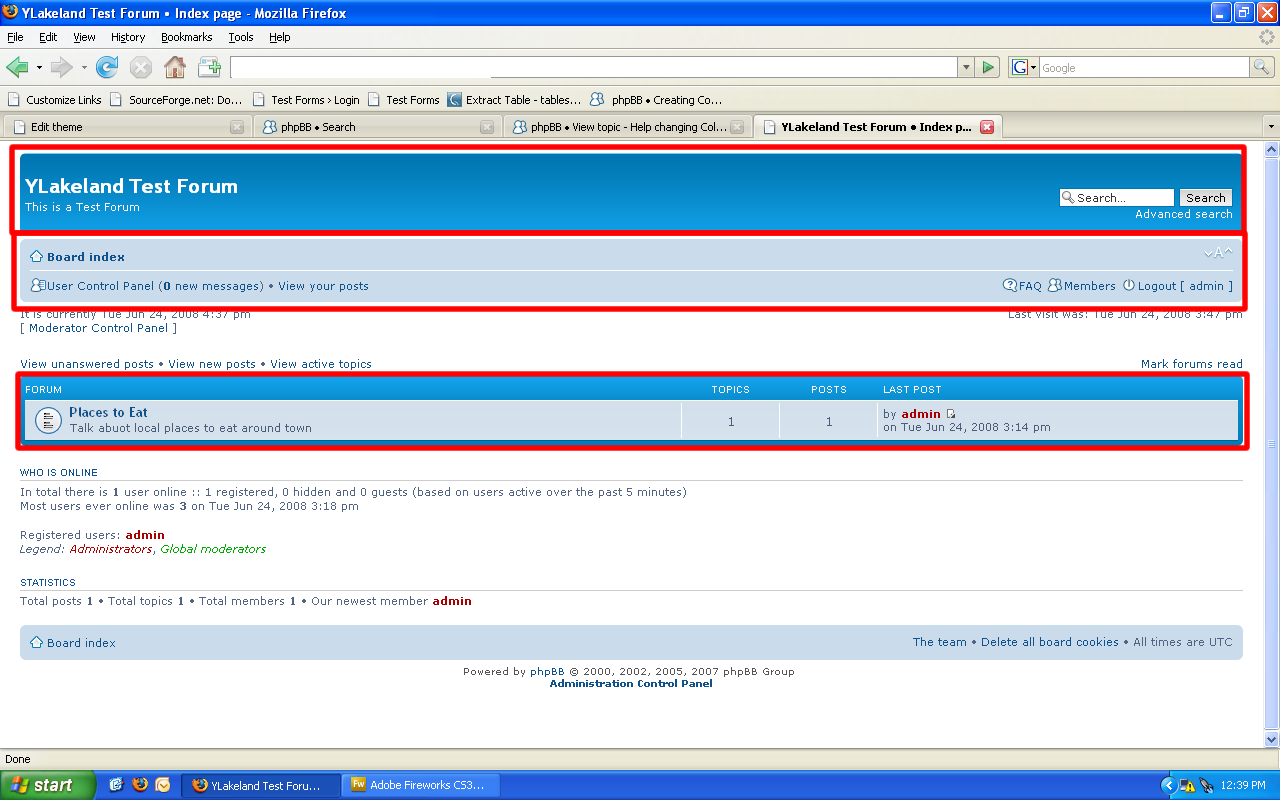Open the address bar dropdown arrow

pyautogui.click(x=966, y=67)
